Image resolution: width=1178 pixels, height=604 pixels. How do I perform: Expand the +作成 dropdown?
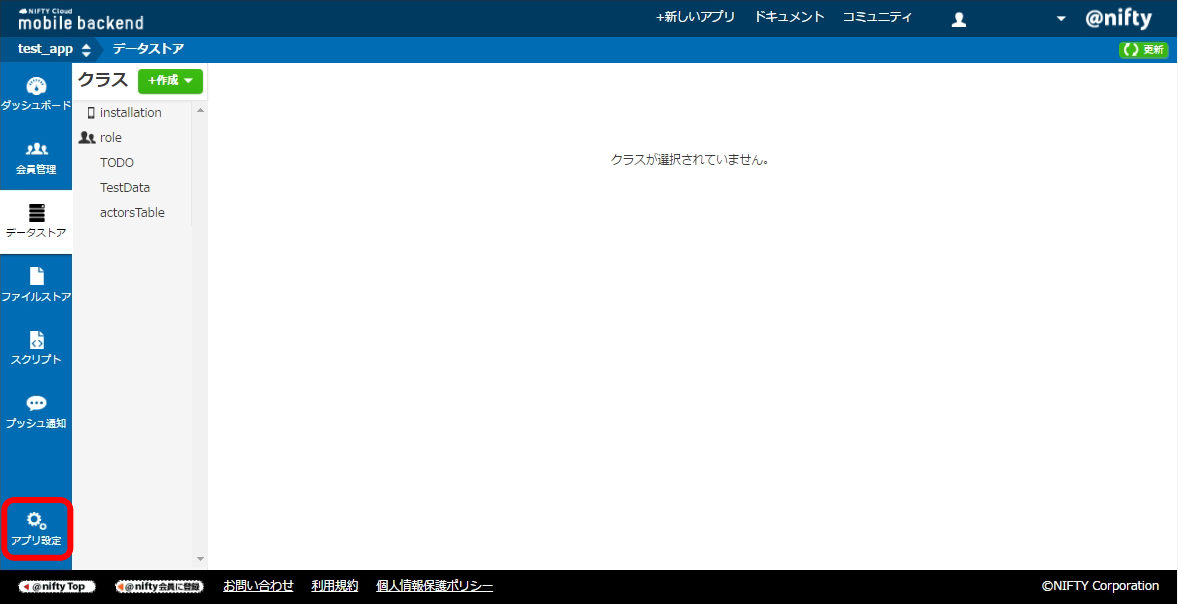click(x=170, y=81)
